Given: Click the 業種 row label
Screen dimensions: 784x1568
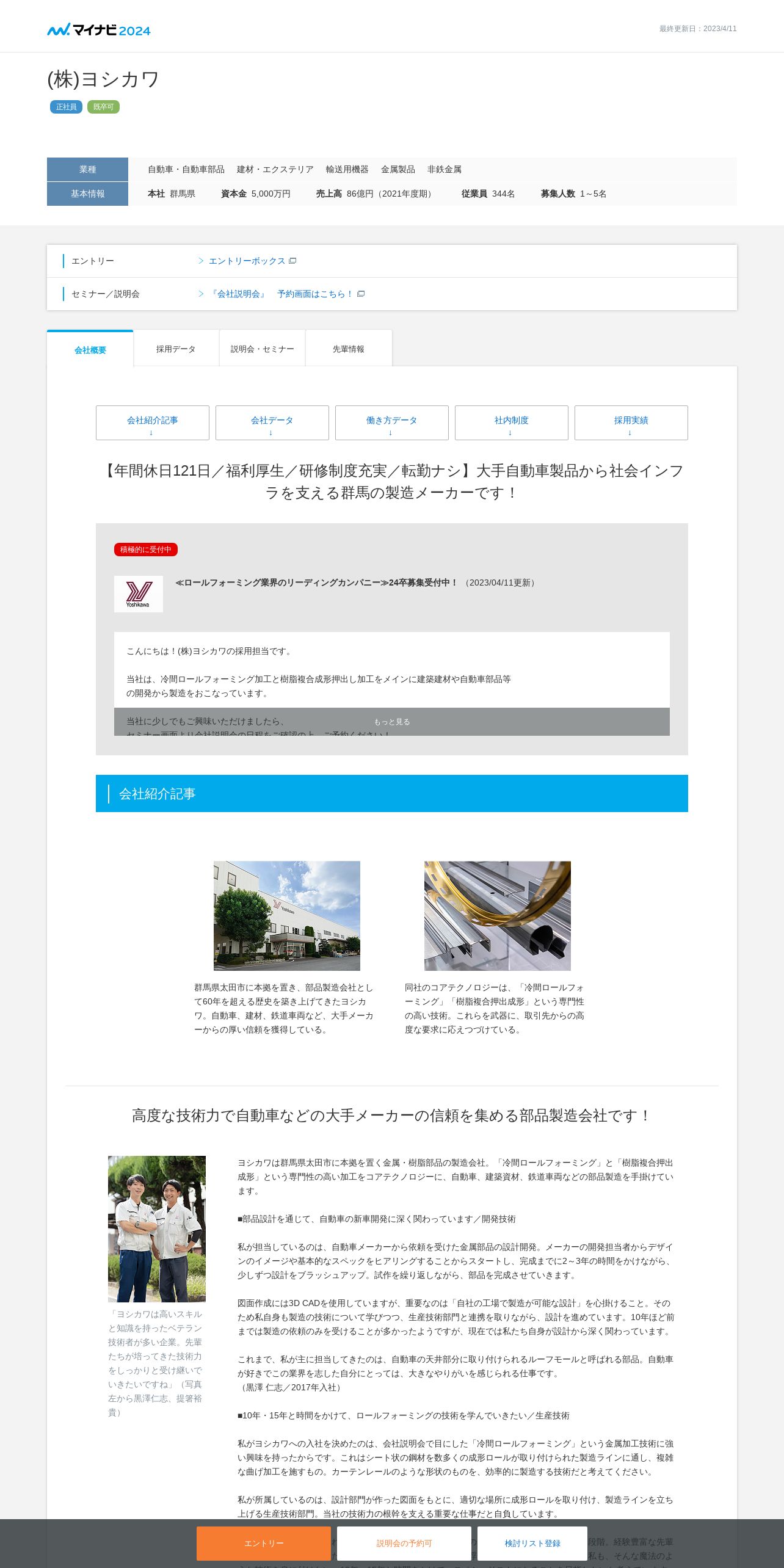Looking at the screenshot, I should coord(87,169).
